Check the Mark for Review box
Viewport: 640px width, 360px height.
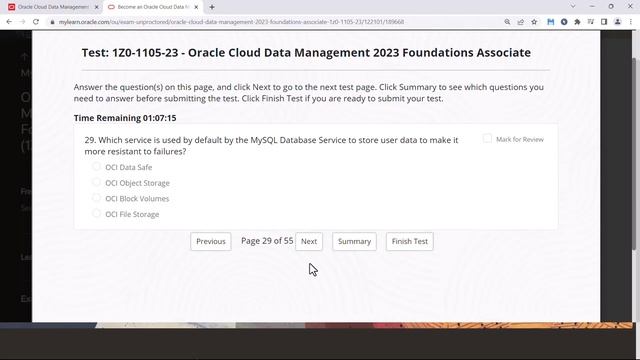(487, 138)
